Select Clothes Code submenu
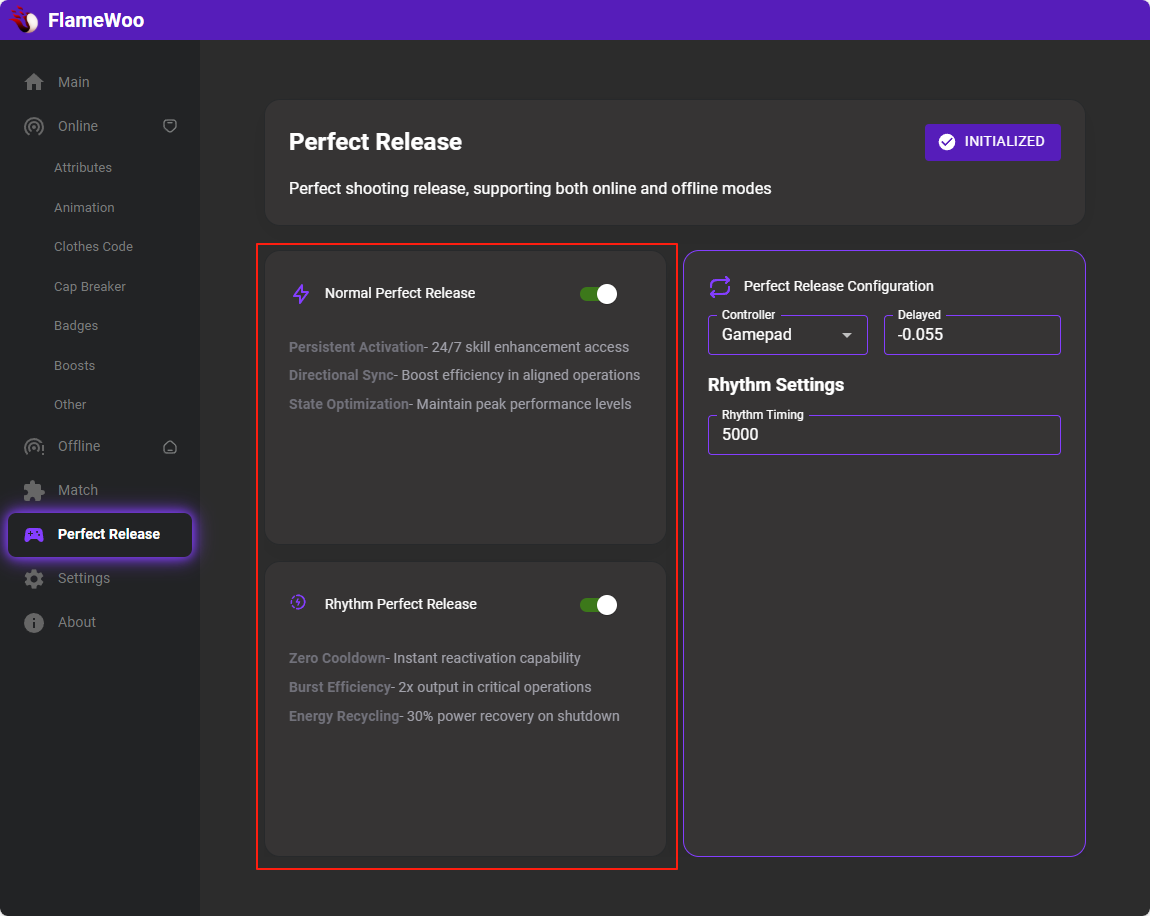1150x916 pixels. tap(93, 246)
